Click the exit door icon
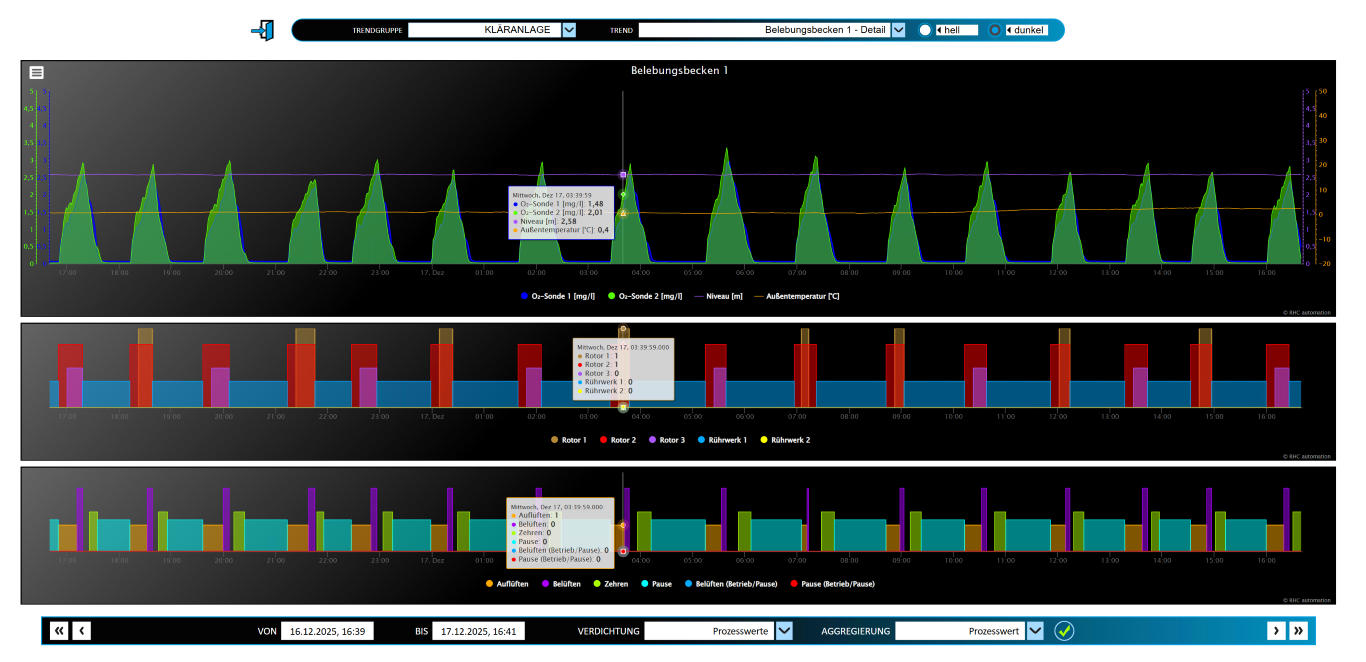This screenshot has width=1366, height=662. pyautogui.click(x=262, y=30)
